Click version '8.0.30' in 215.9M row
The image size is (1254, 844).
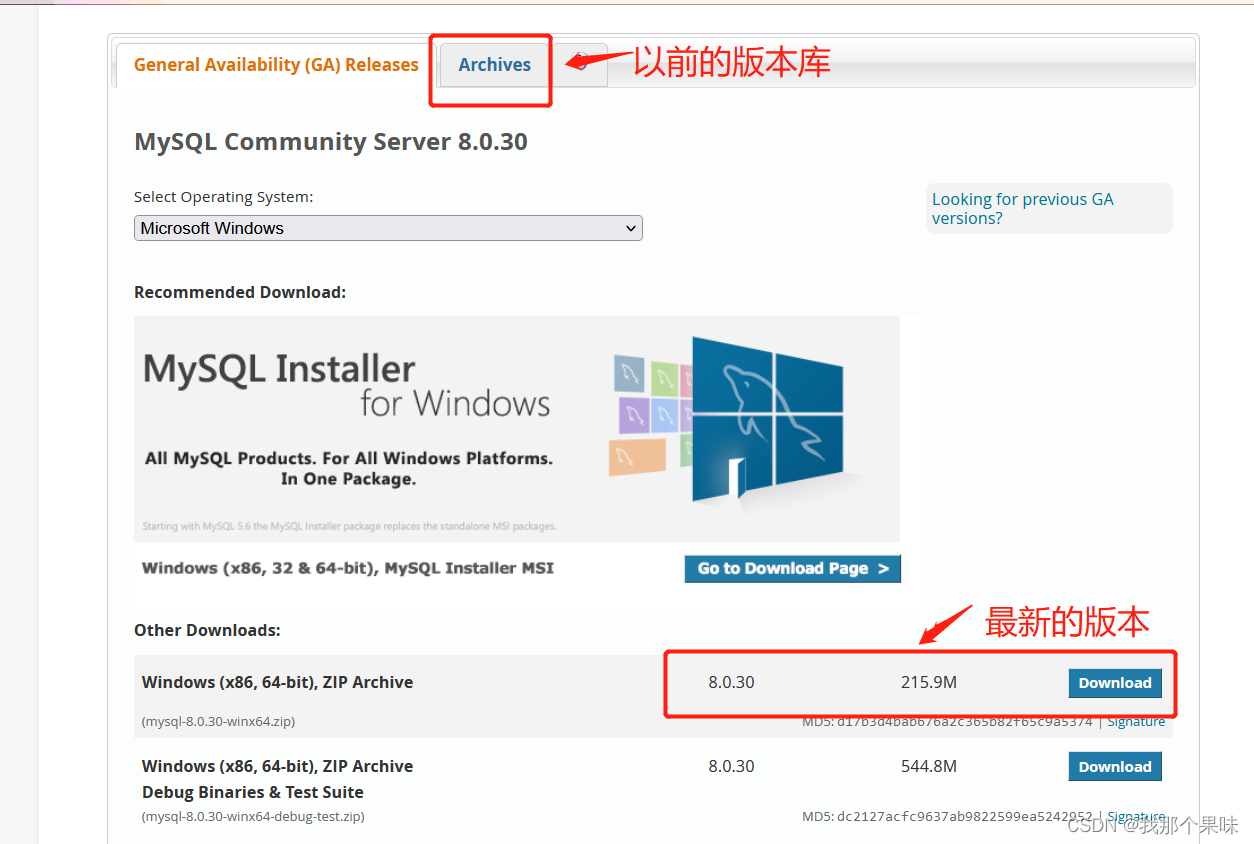[731, 682]
